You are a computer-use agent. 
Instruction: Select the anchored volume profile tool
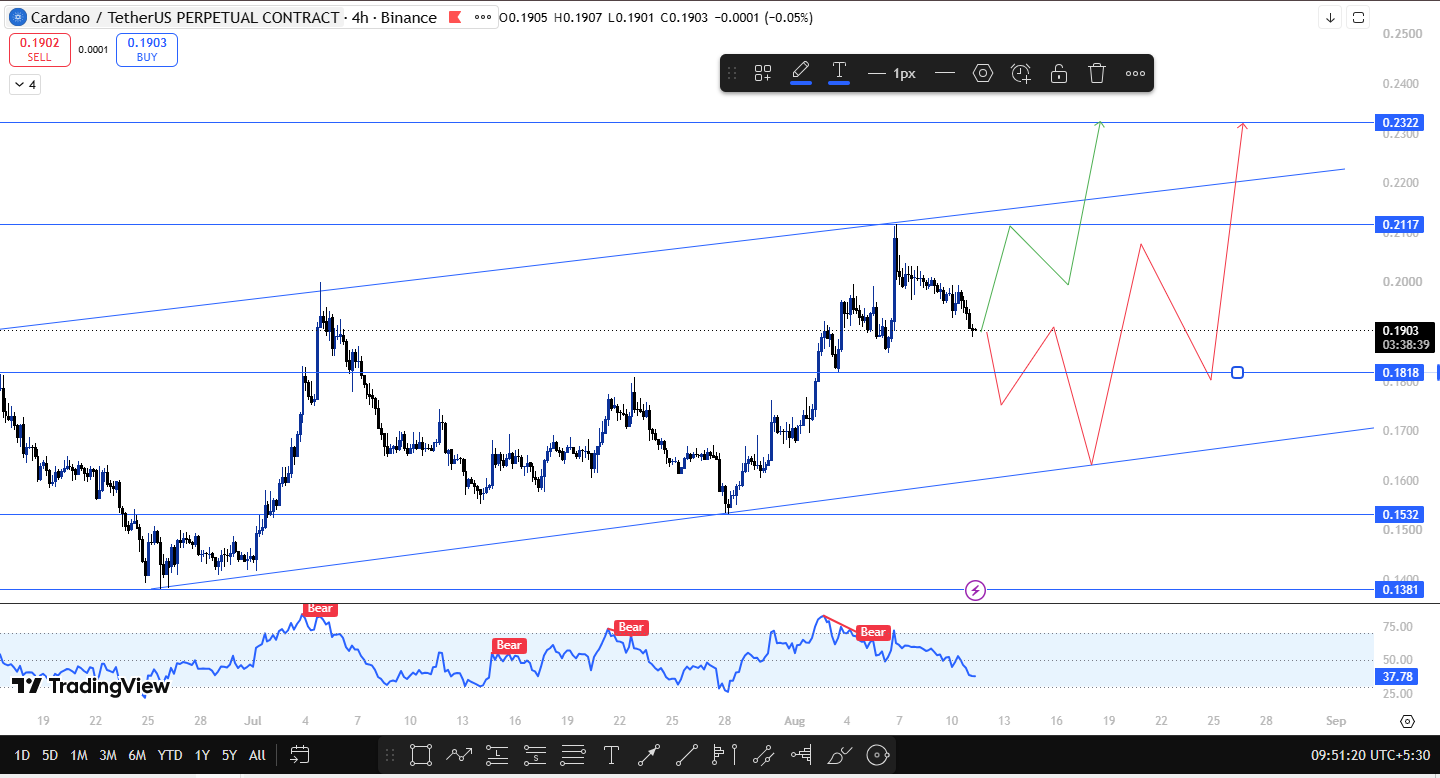pos(801,755)
